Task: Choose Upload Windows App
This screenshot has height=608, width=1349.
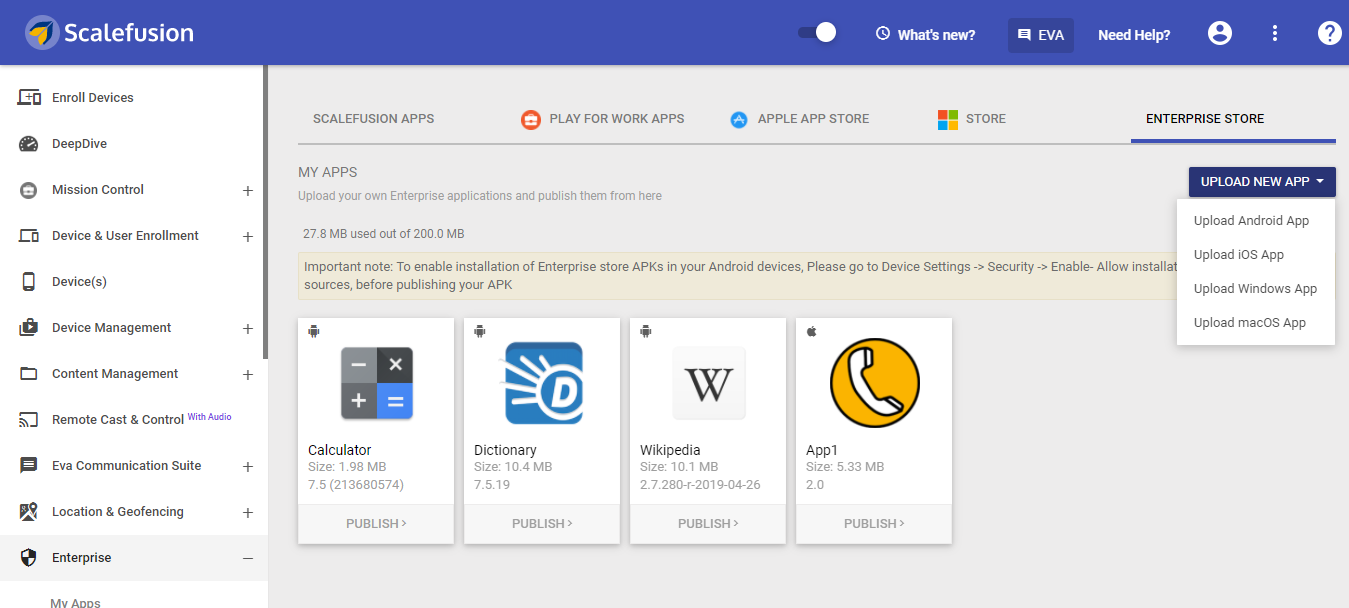Action: coord(1256,288)
